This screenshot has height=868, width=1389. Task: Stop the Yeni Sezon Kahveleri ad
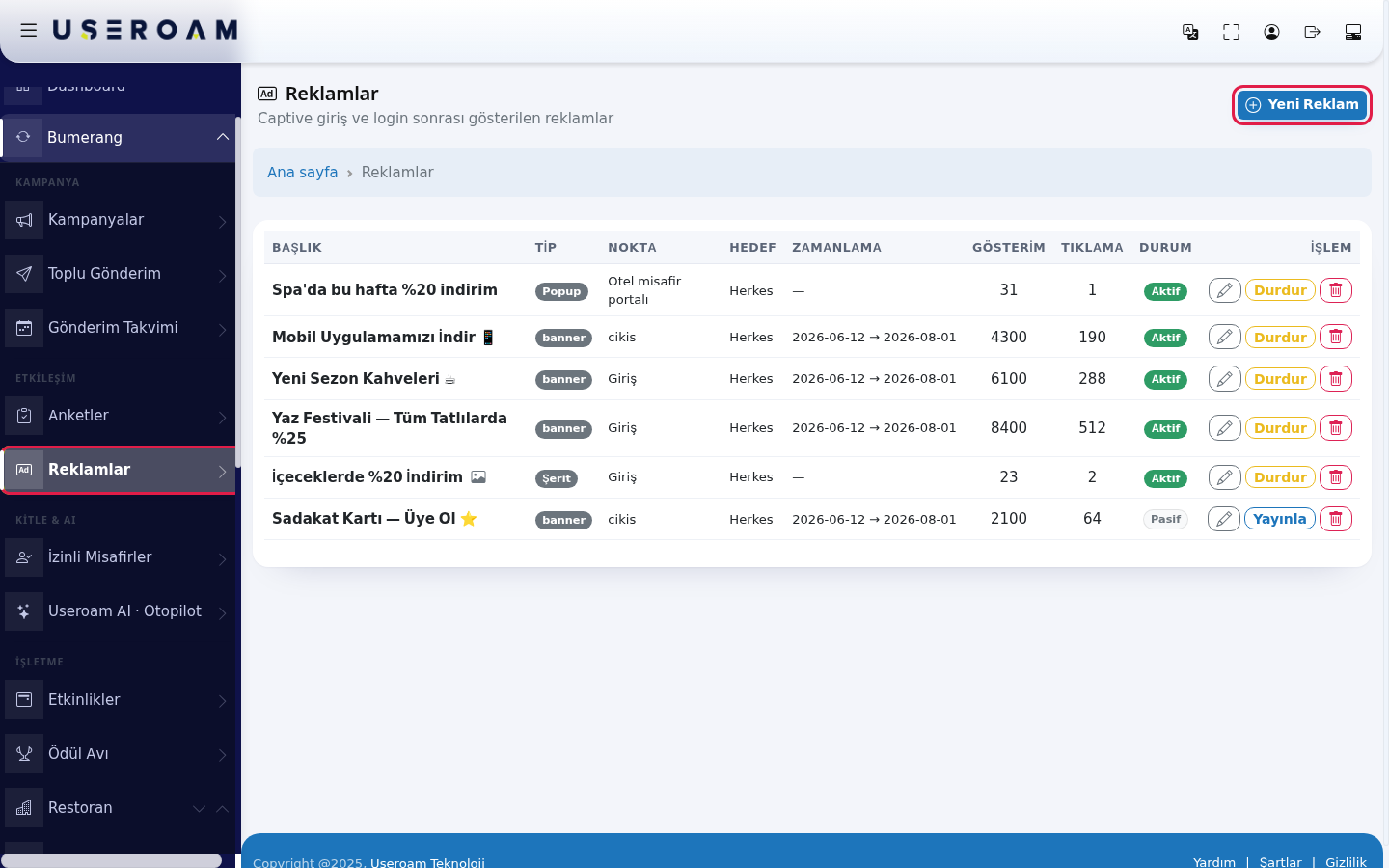[1280, 379]
